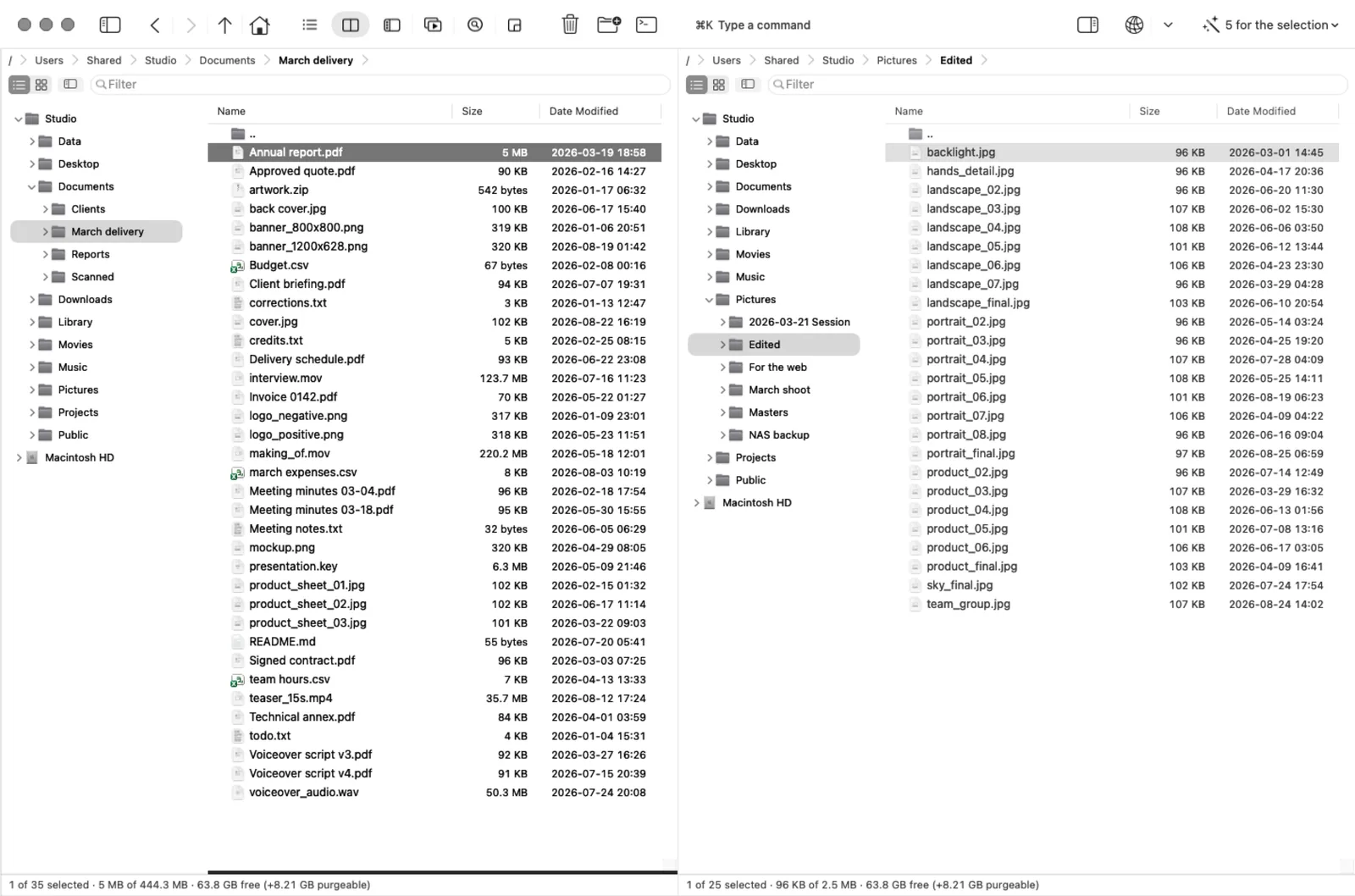The height and width of the screenshot is (896, 1355).
Task: Sort right pane by Size header
Action: (x=1173, y=111)
